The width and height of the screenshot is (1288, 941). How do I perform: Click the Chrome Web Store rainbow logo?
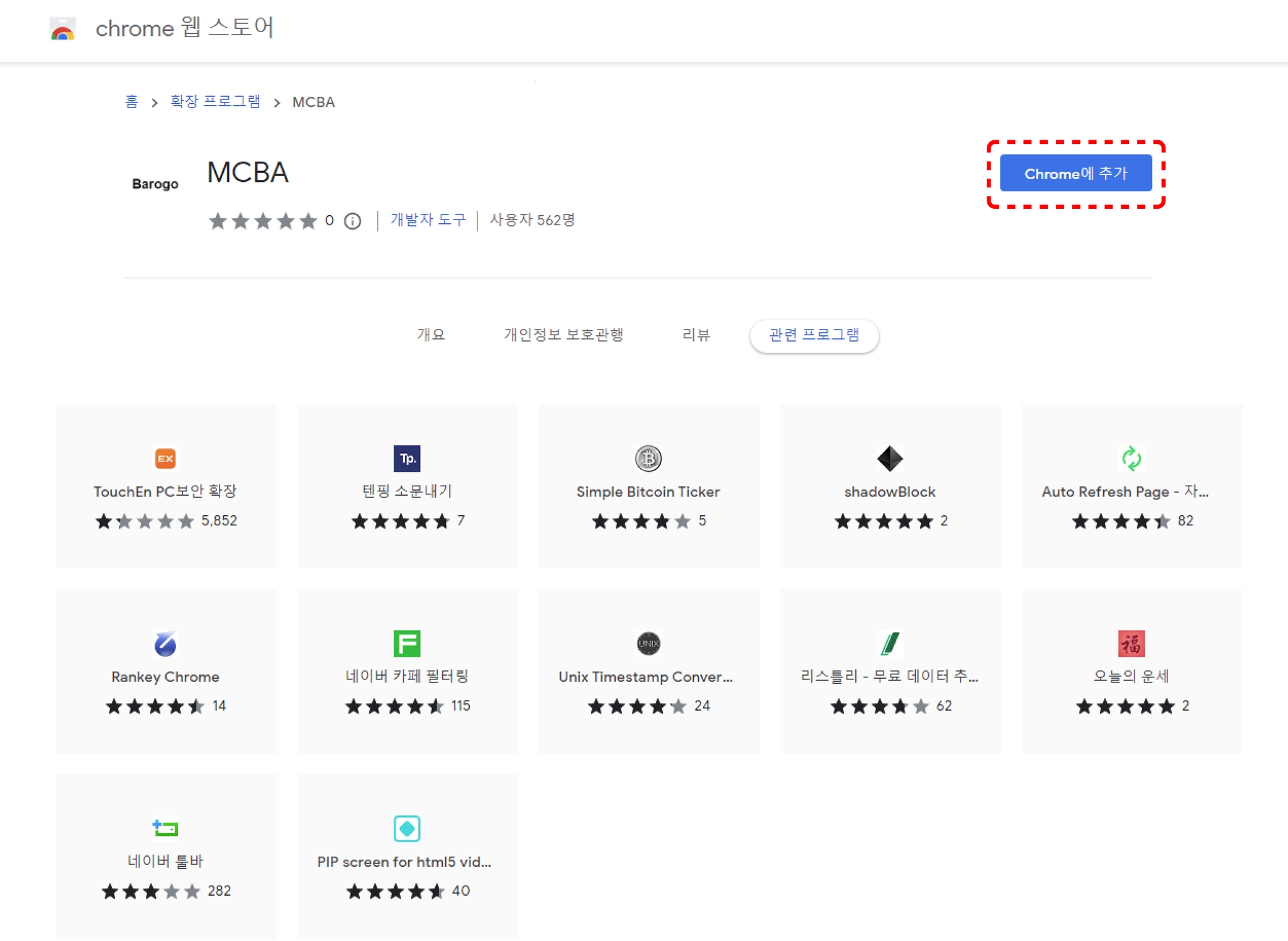[62, 29]
